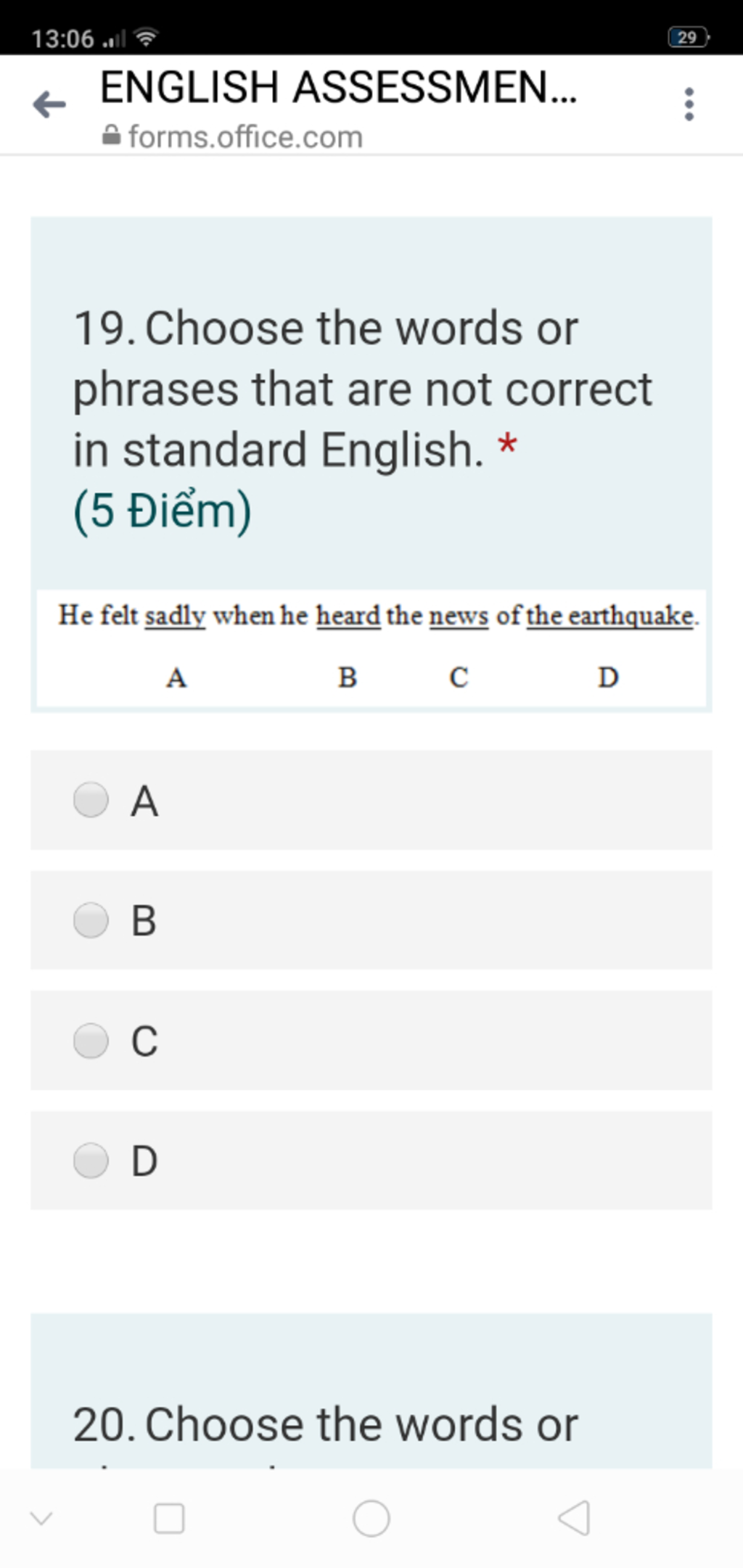Tap the underlined word "sadly"

[x=176, y=616]
